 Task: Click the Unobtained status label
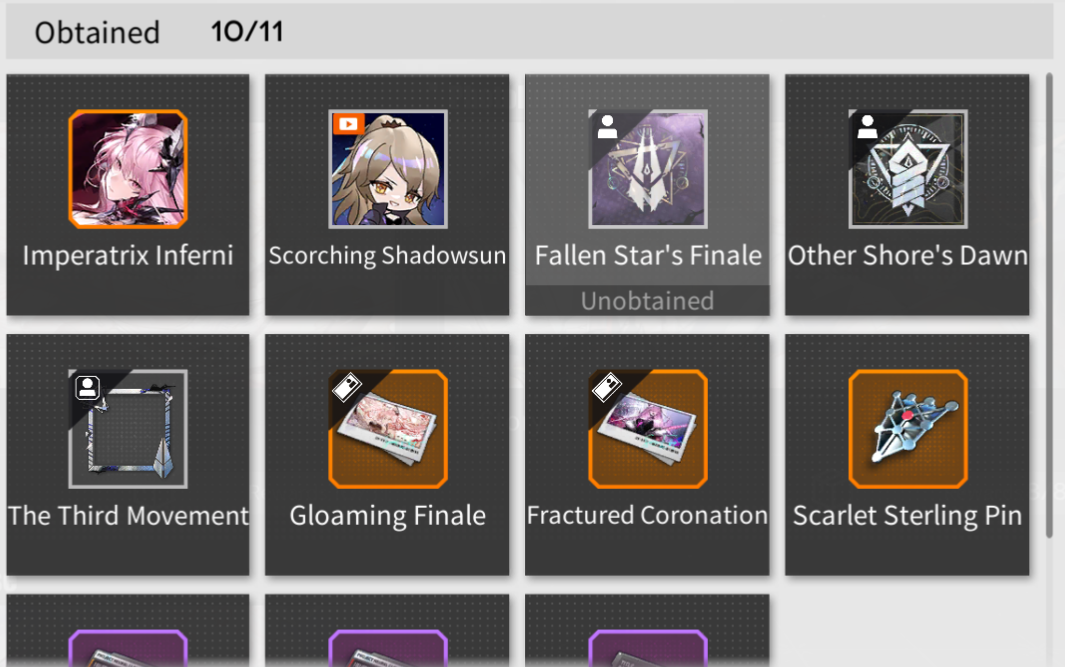pyautogui.click(x=647, y=301)
